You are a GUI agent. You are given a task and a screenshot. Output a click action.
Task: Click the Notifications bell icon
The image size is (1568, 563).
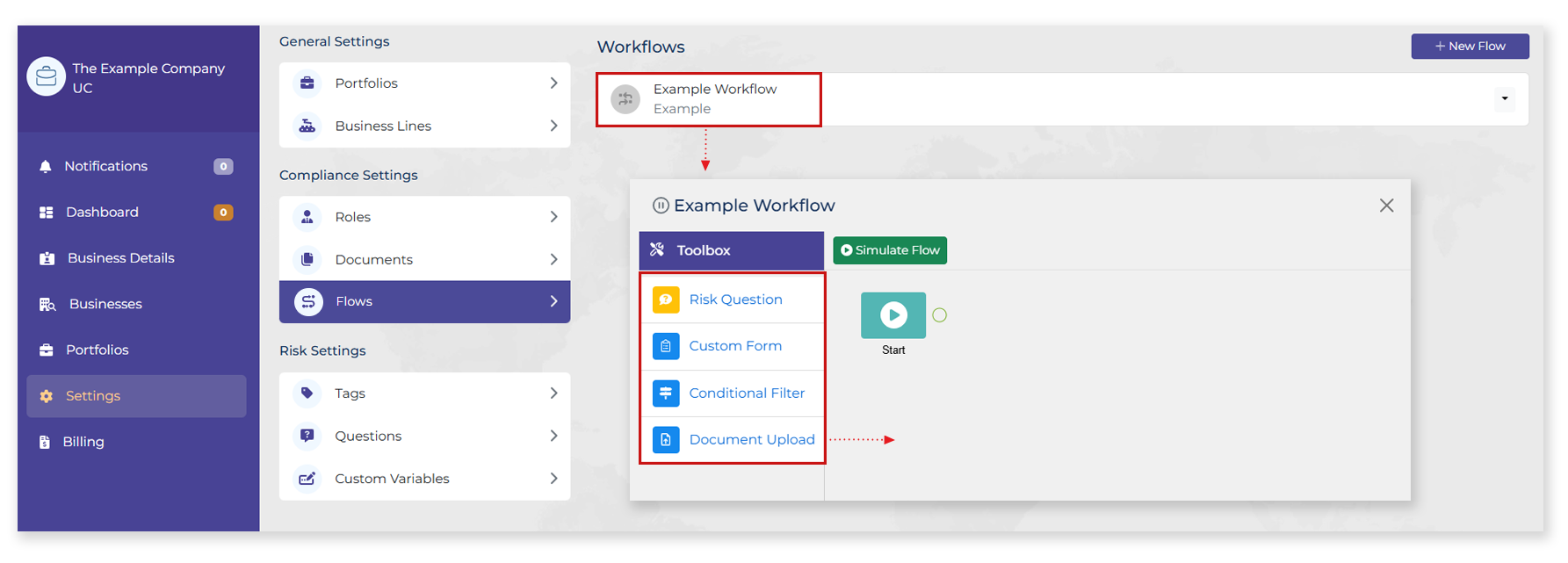point(46,166)
